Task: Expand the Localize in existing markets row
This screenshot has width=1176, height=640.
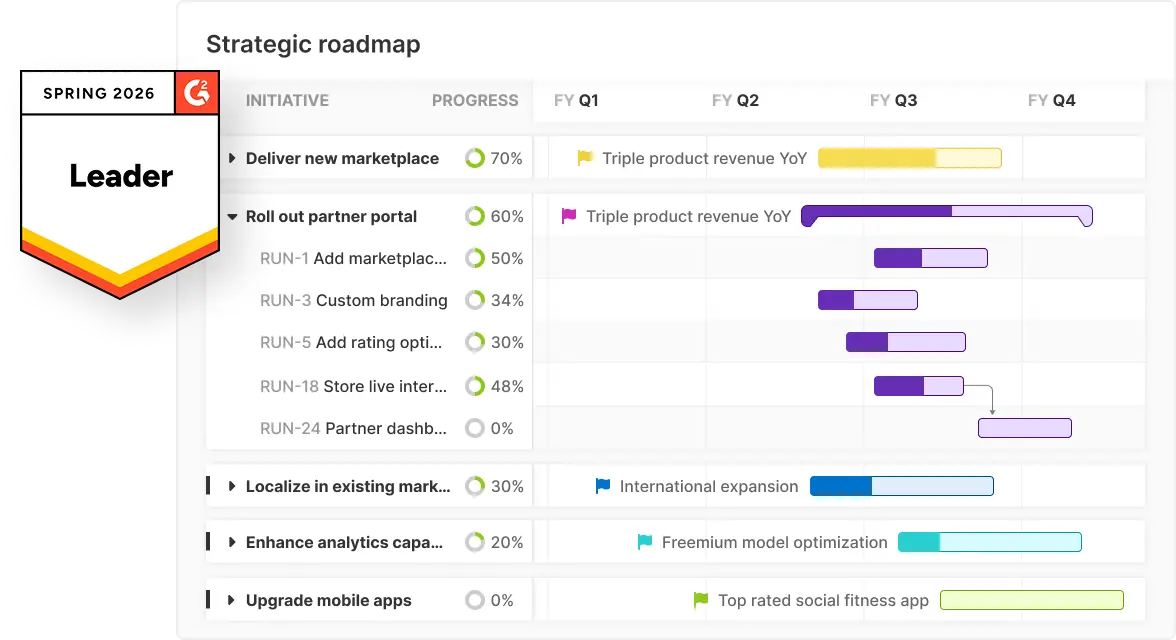Action: coord(232,486)
